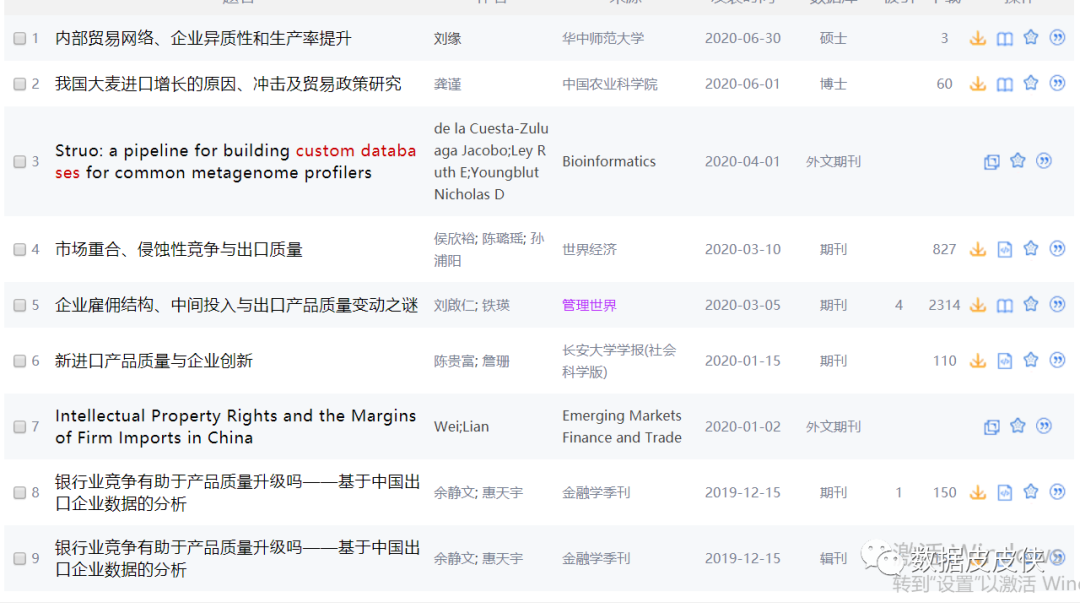Click the copy-pages icon in Intellectual Property row
This screenshot has height=608, width=1080.
[x=992, y=427]
